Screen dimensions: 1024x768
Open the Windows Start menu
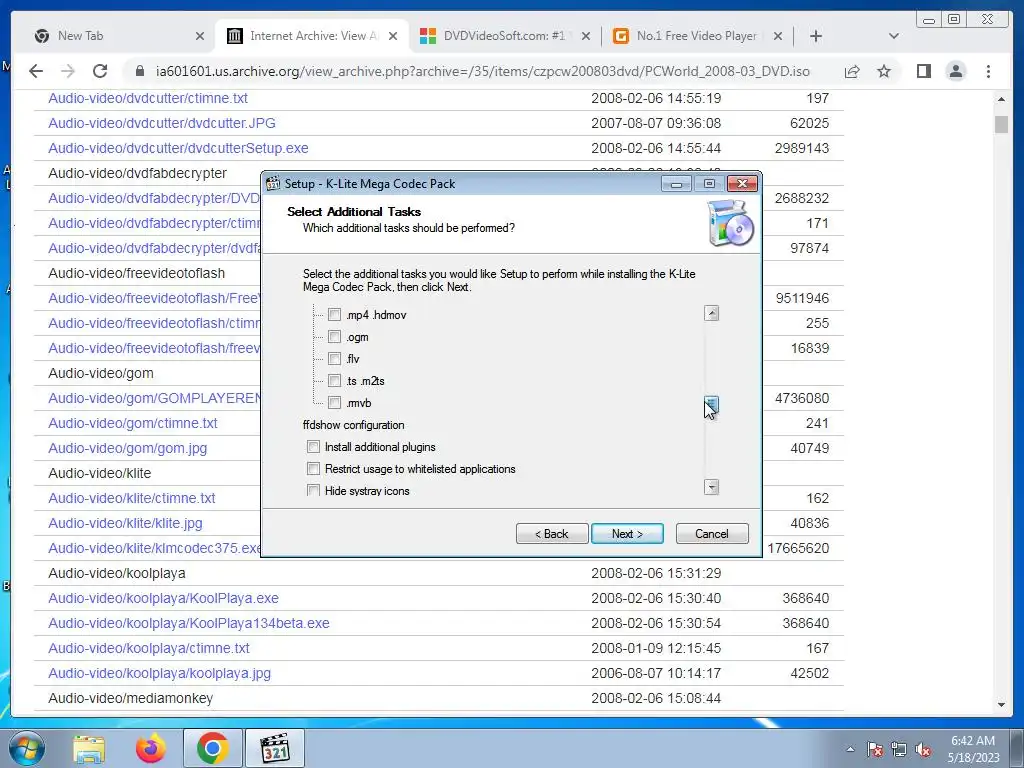click(26, 748)
